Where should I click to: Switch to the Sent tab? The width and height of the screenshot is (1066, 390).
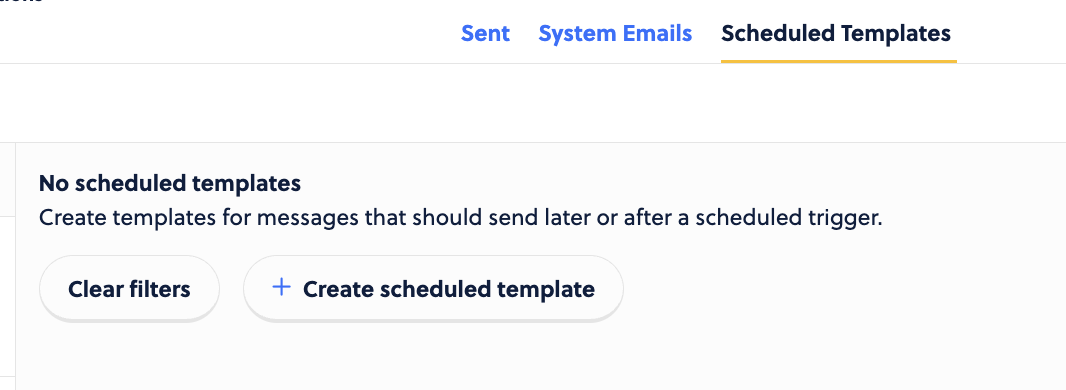click(x=485, y=33)
